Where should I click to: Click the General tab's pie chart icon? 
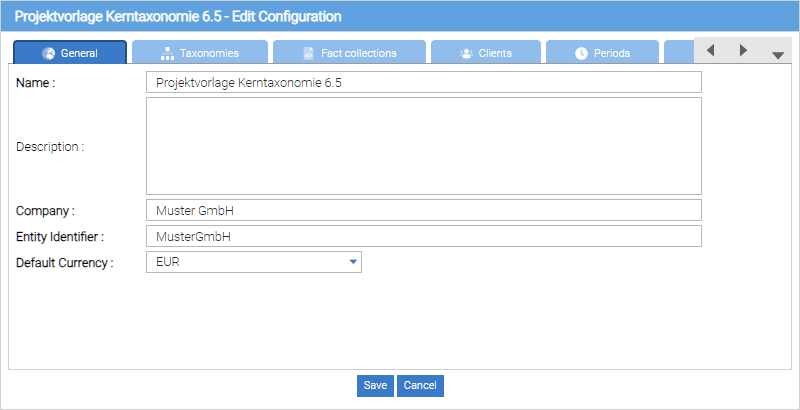pyautogui.click(x=48, y=53)
